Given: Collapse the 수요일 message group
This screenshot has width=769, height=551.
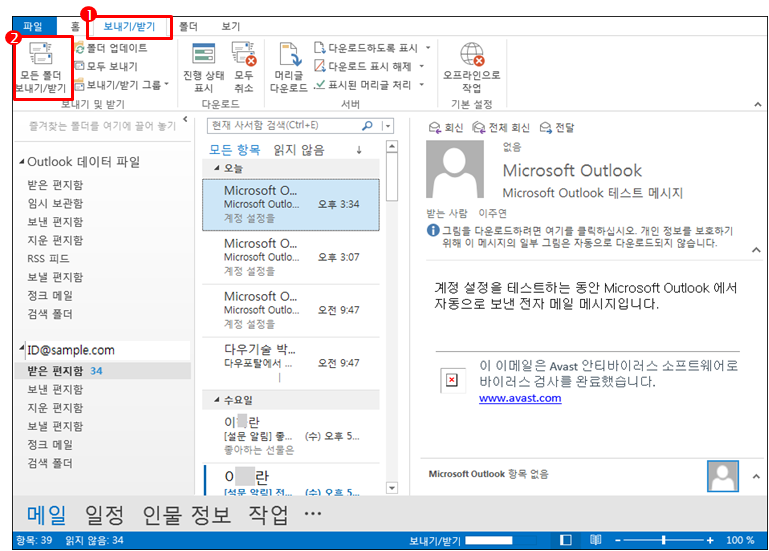Looking at the screenshot, I should pyautogui.click(x=217, y=400).
